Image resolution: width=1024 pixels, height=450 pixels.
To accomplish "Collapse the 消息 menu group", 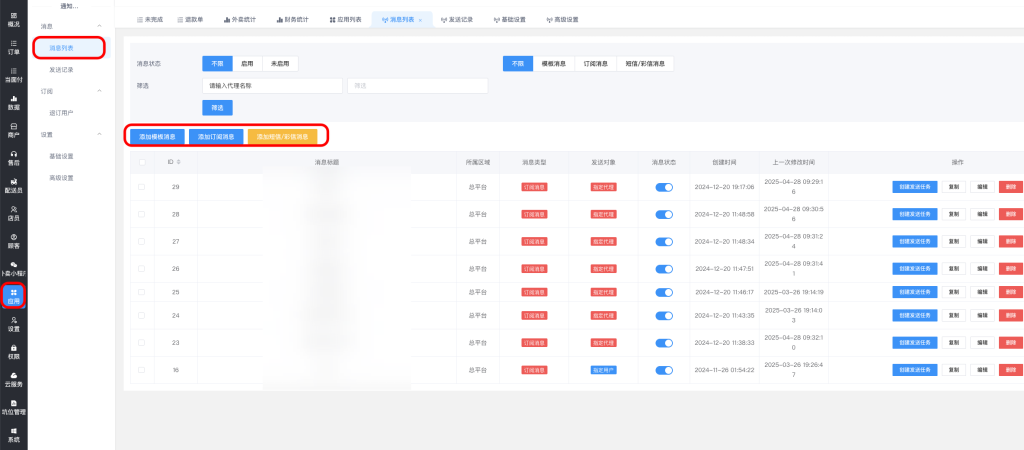I will (x=99, y=25).
